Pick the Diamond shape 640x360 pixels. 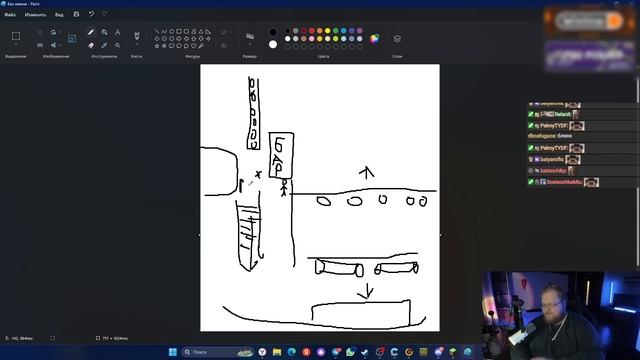157,38
